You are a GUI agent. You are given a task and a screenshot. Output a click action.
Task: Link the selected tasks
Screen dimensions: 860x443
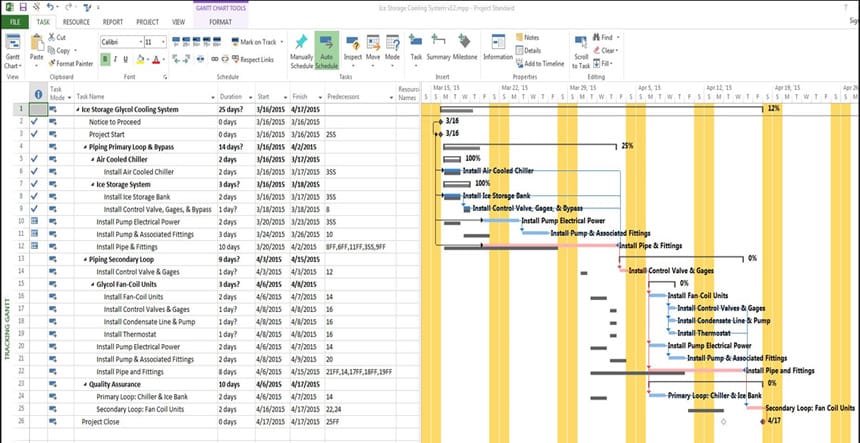point(215,59)
